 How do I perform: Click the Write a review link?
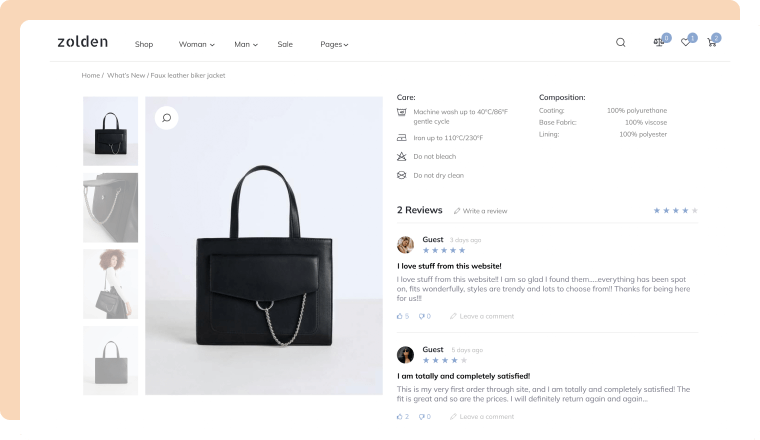481,211
